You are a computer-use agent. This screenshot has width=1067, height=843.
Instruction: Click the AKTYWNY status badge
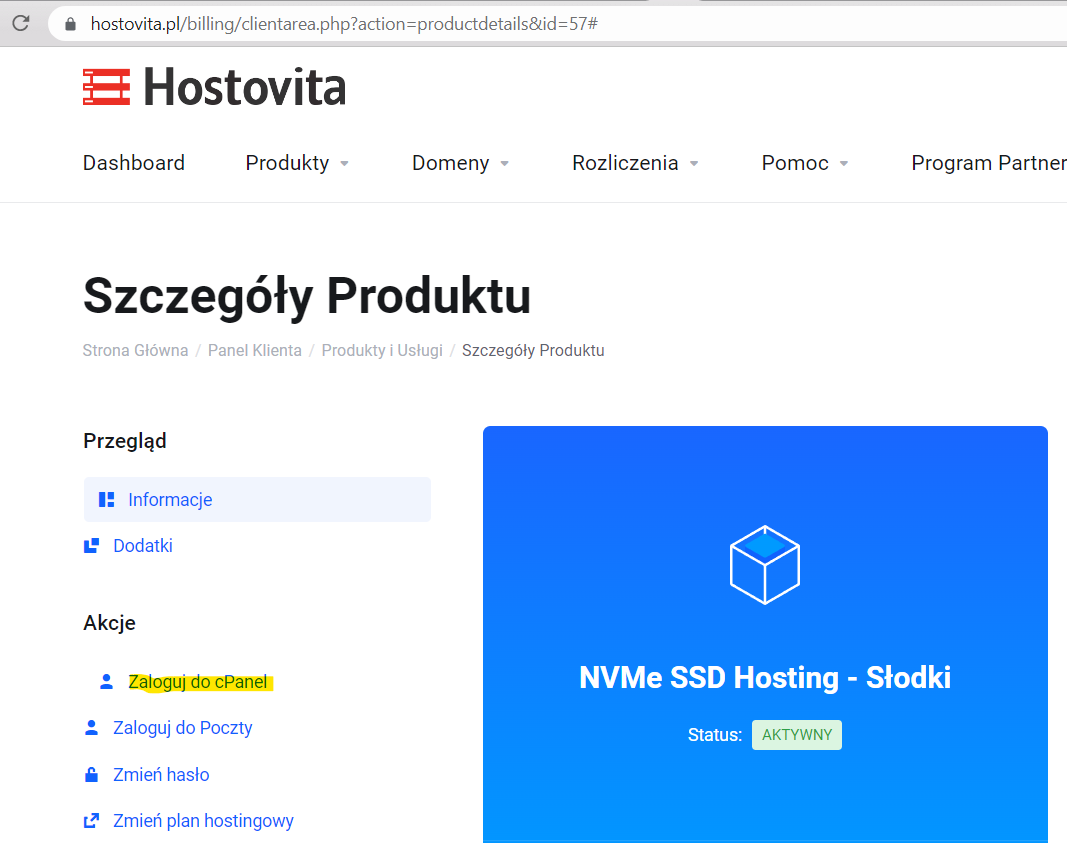pyautogui.click(x=797, y=735)
